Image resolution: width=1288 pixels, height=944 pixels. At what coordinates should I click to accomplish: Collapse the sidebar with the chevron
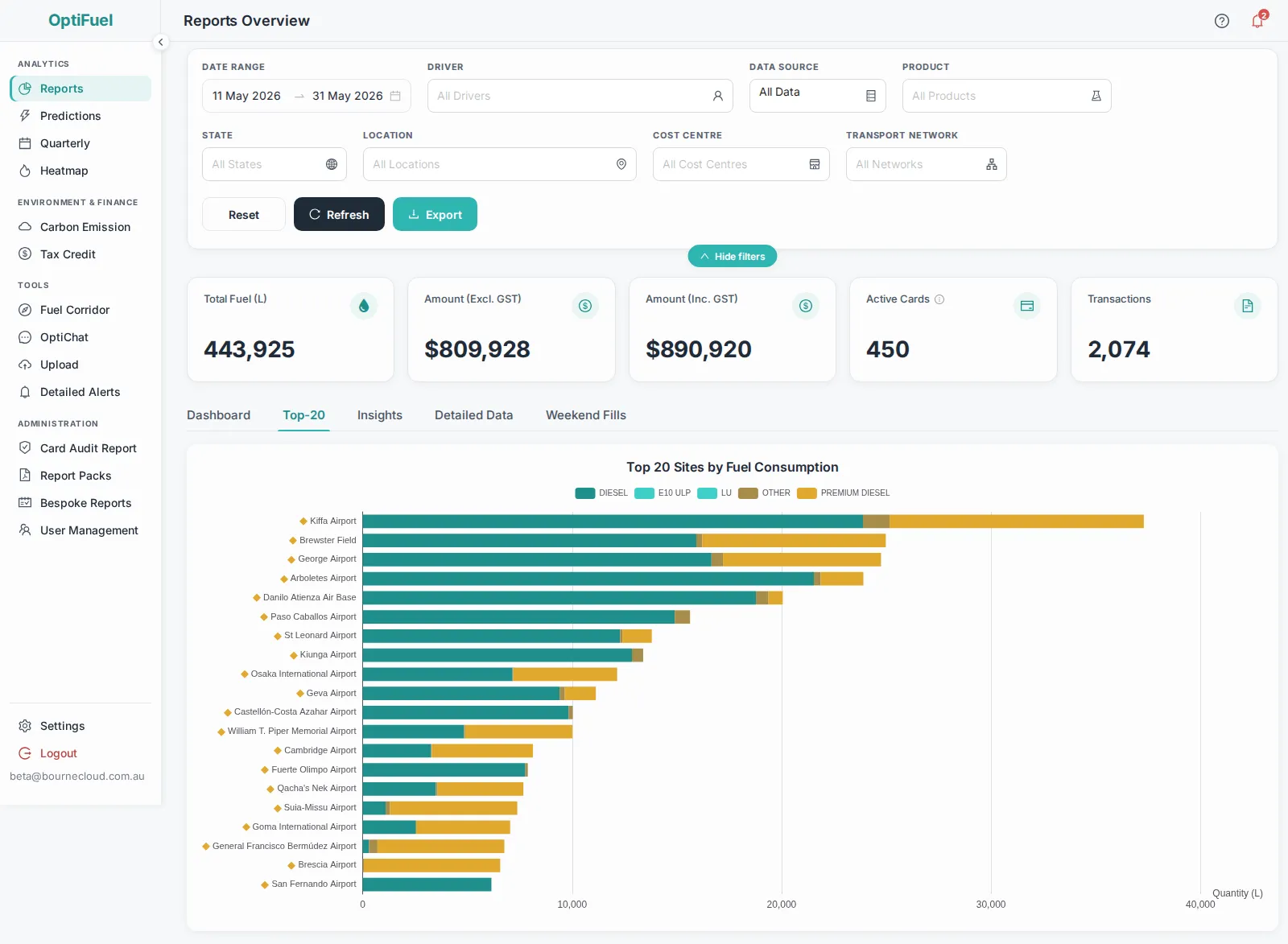(x=161, y=42)
